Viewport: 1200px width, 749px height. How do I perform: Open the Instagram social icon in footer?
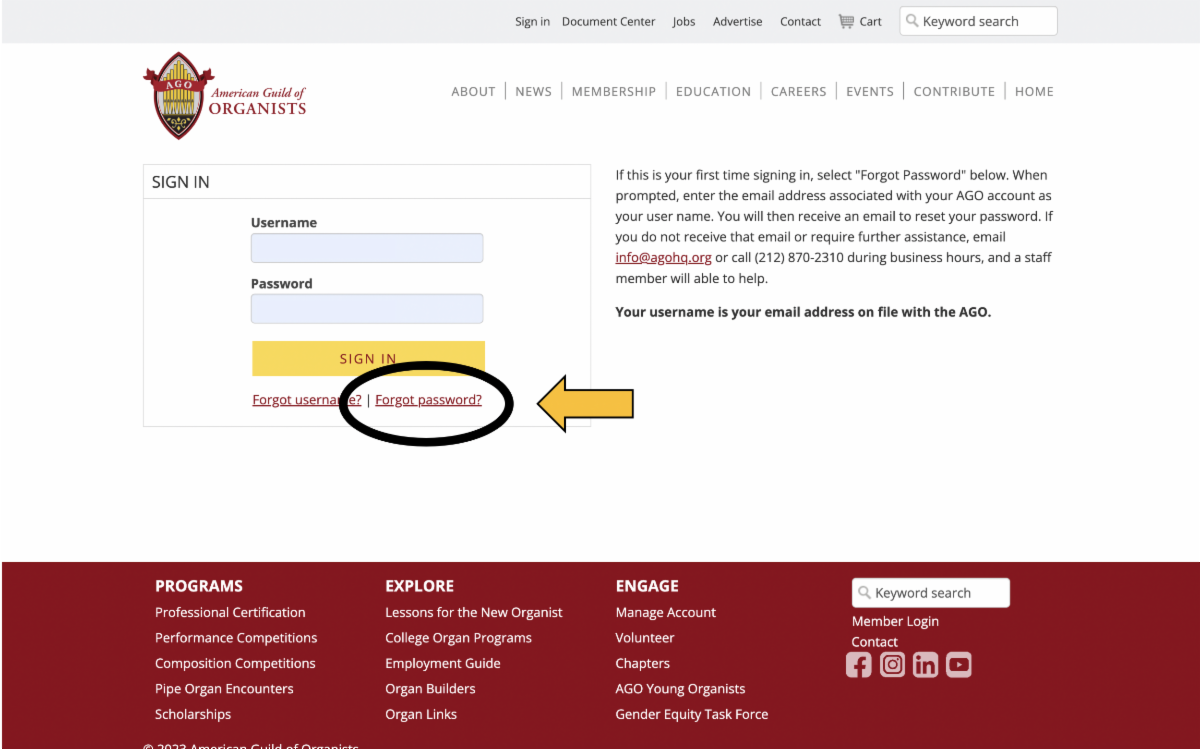[x=892, y=665]
